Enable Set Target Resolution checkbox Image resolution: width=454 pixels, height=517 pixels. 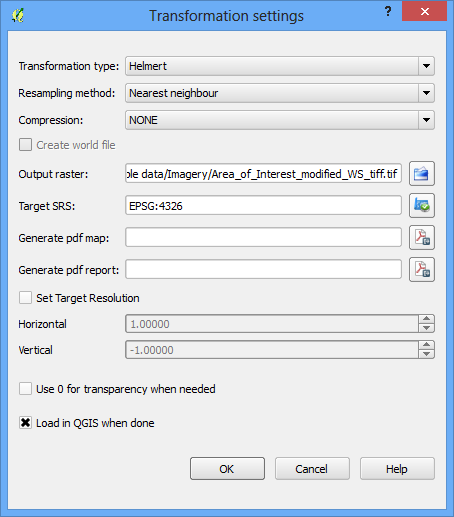pos(25,298)
